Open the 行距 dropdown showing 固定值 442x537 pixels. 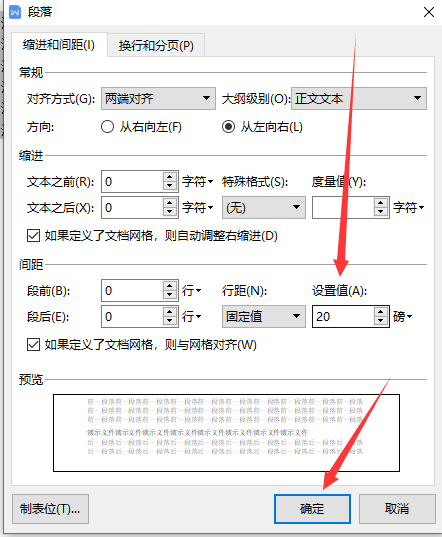(264, 316)
